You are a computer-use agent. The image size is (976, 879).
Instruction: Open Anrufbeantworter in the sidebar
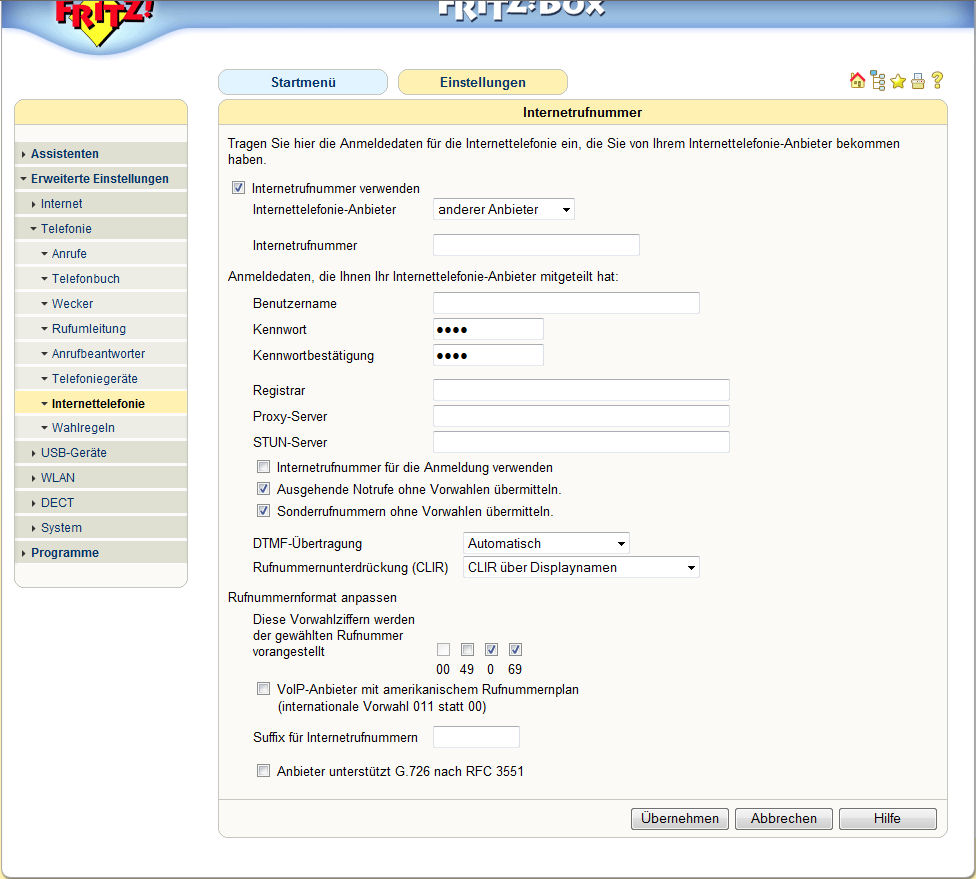[x=101, y=353]
